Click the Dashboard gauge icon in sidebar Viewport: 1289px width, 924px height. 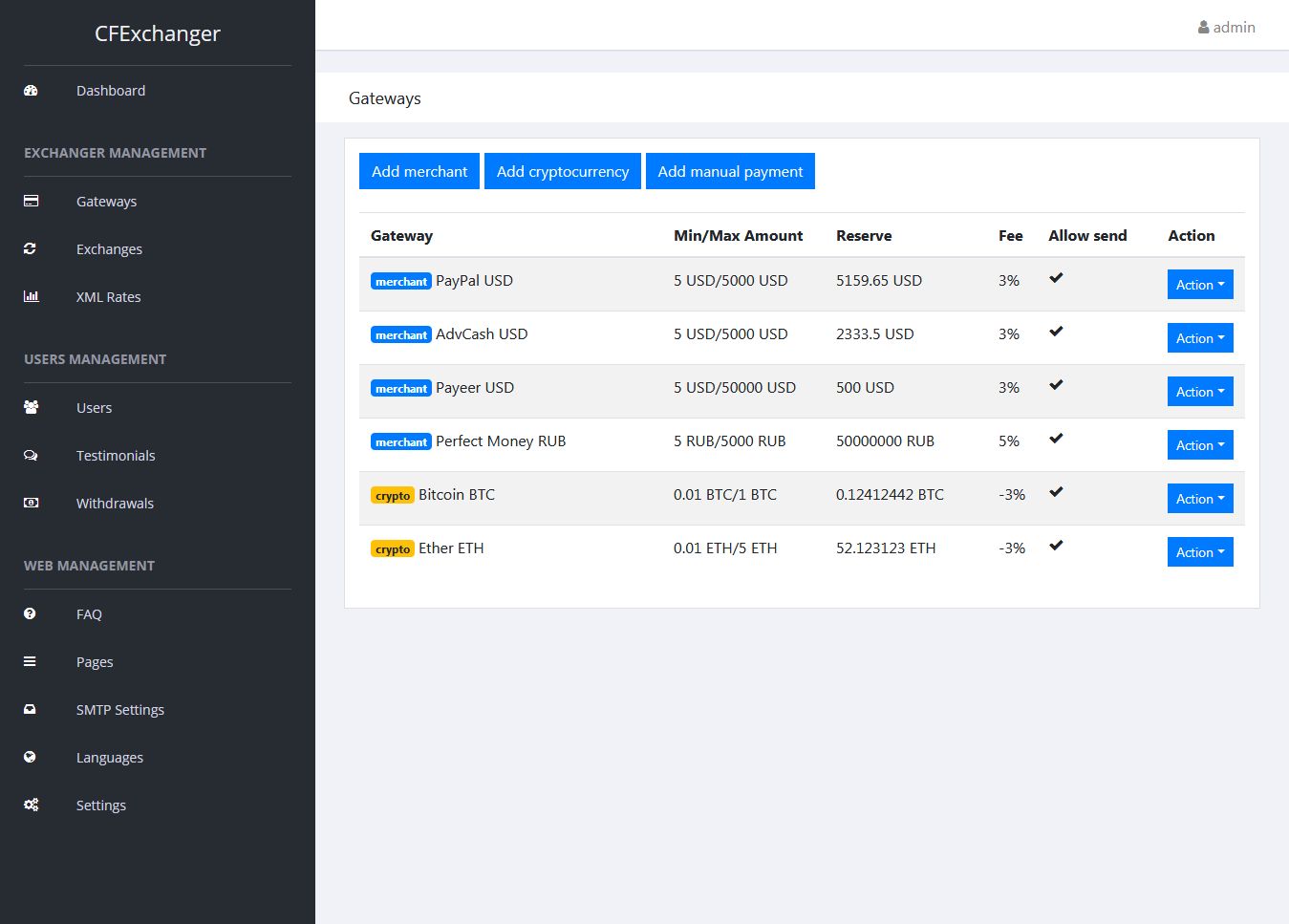[x=31, y=91]
